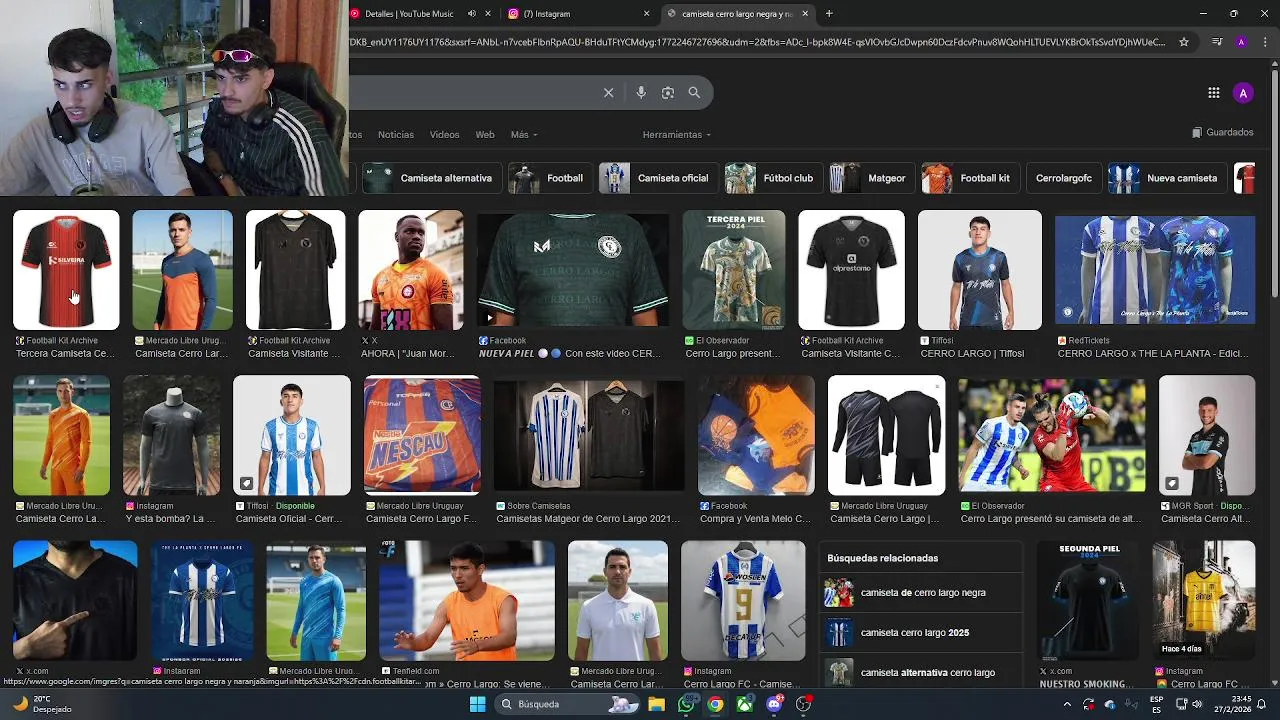Open File Explorer from taskbar
The height and width of the screenshot is (720, 1280).
point(656,704)
